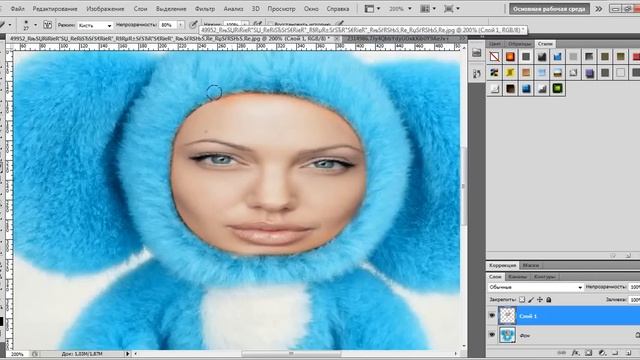
Task: Switch to the Каналы tab
Action: [x=518, y=277]
